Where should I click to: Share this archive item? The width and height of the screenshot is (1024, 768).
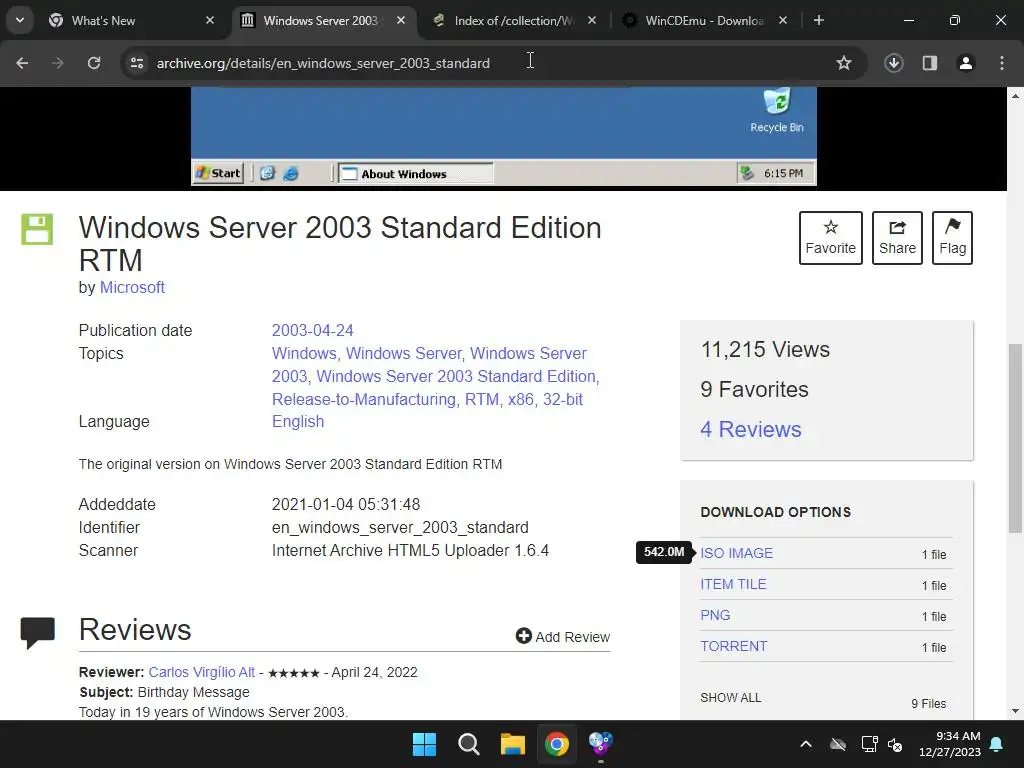(897, 238)
